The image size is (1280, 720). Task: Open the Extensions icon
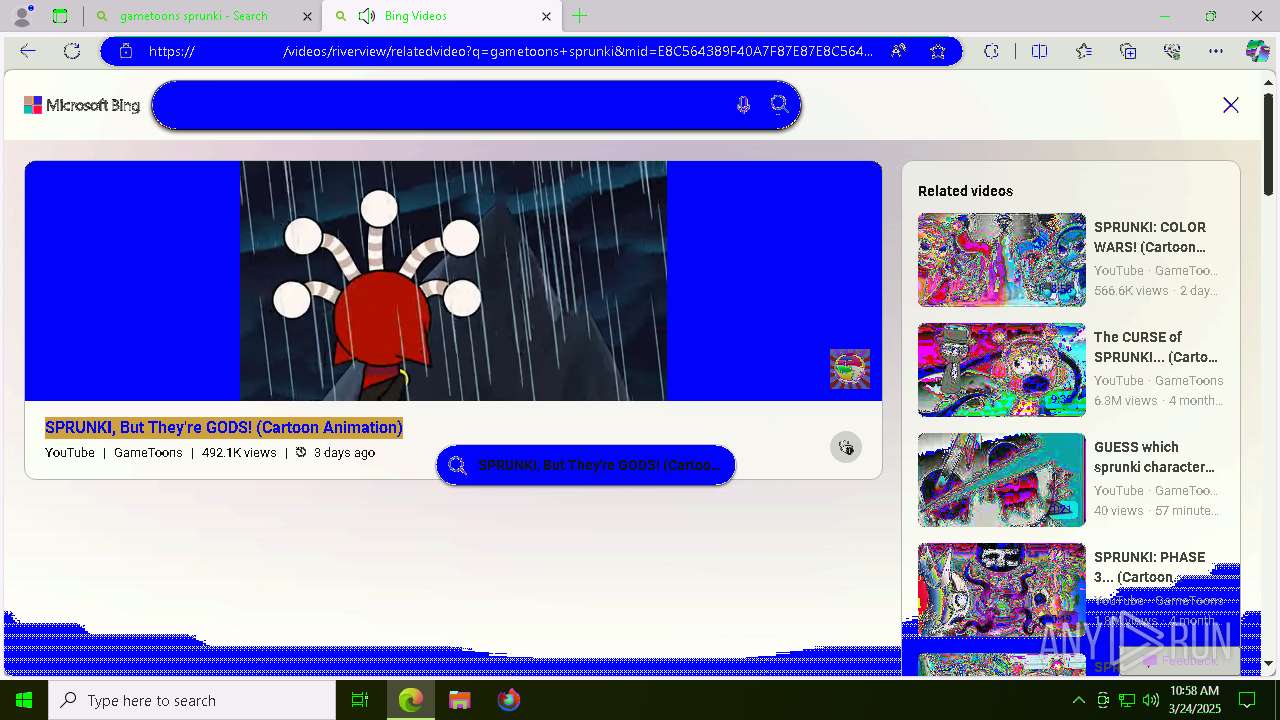pyautogui.click(x=991, y=51)
